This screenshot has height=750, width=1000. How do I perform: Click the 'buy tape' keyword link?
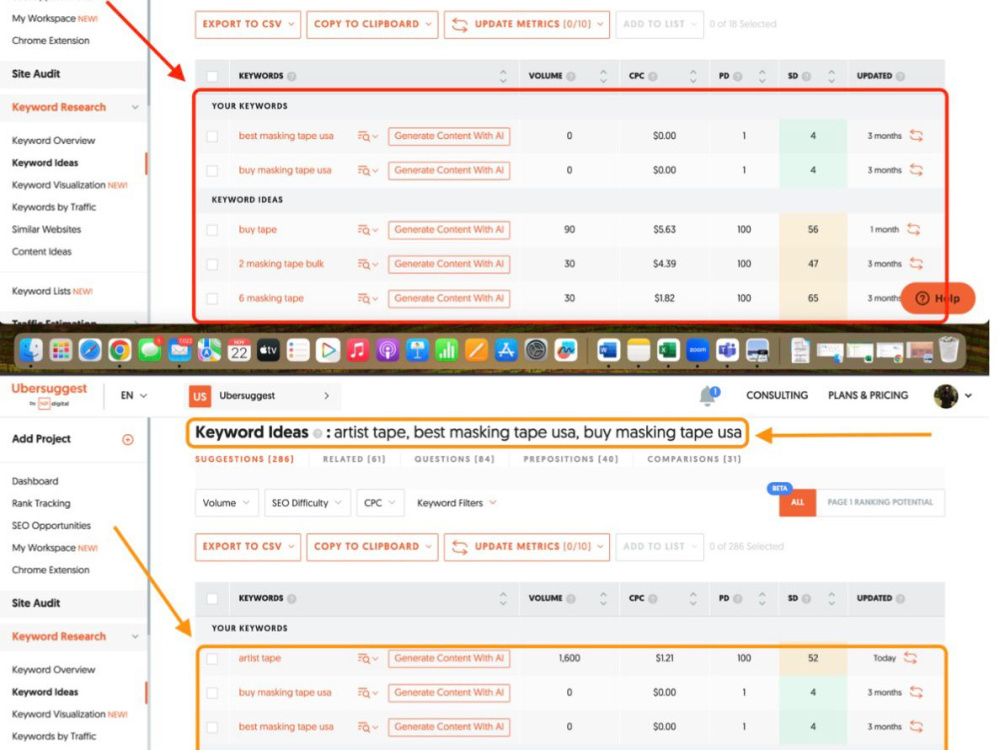pyautogui.click(x=258, y=230)
